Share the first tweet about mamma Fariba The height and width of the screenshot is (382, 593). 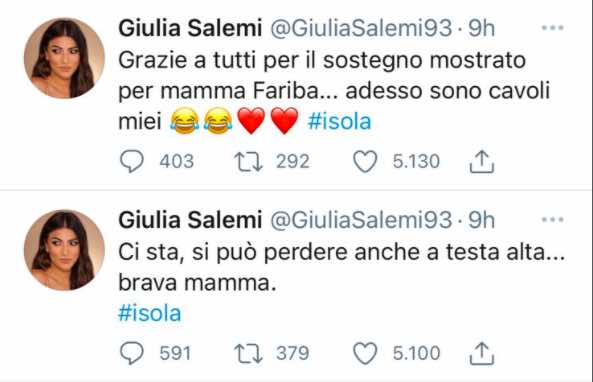[481, 161]
